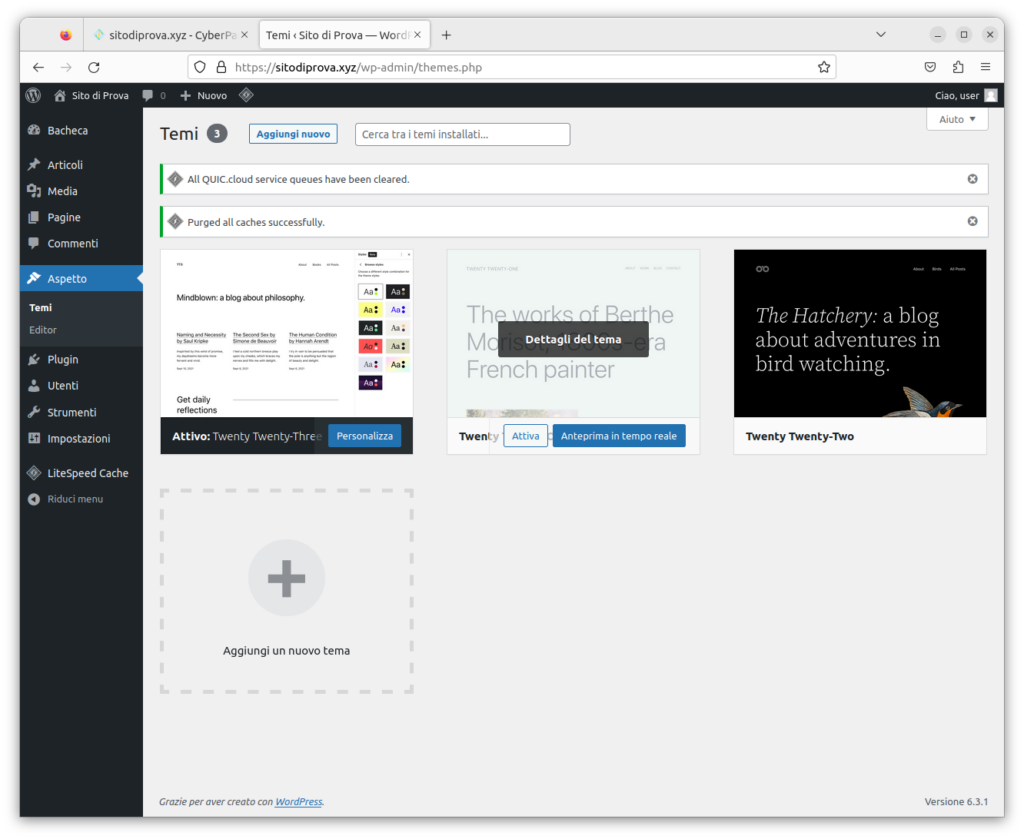Open the browser extensions icon
The height and width of the screenshot is (839, 1024).
point(958,67)
